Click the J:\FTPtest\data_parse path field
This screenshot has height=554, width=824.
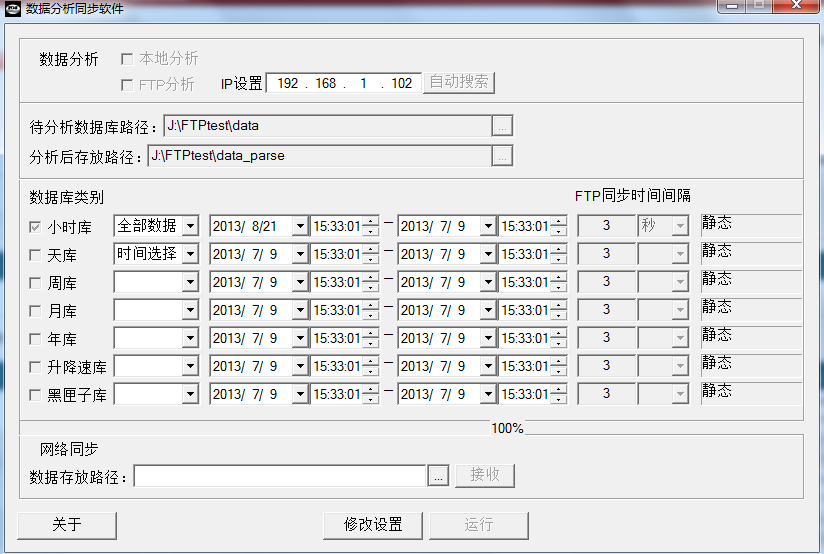320,156
